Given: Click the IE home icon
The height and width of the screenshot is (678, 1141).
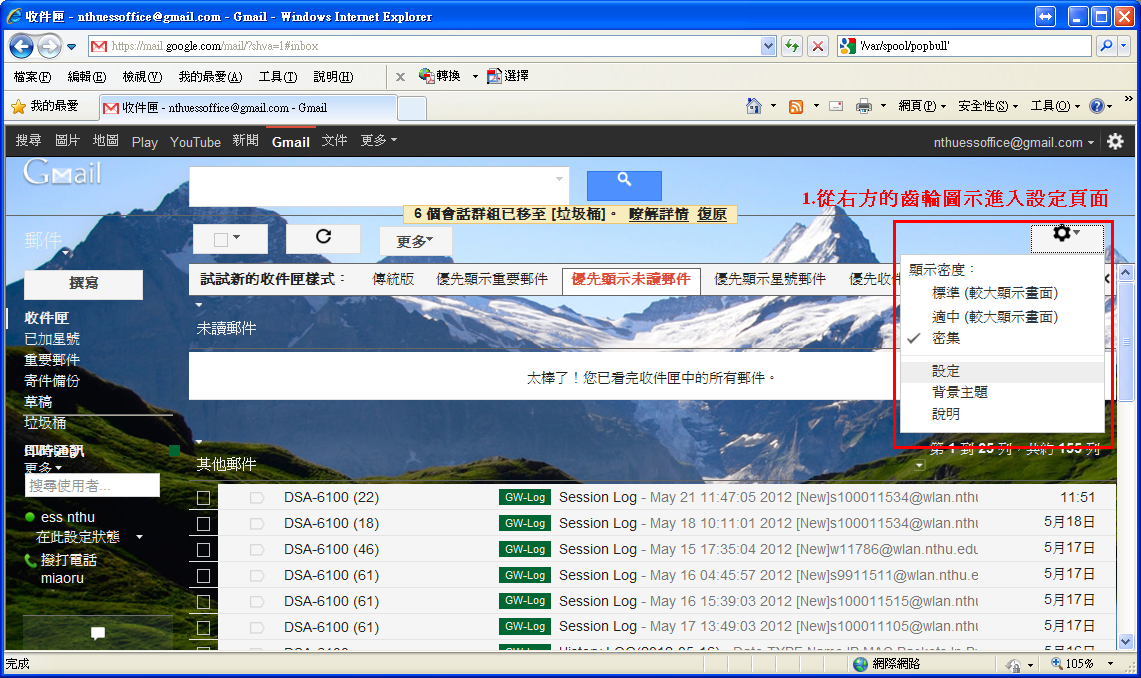Looking at the screenshot, I should (756, 106).
